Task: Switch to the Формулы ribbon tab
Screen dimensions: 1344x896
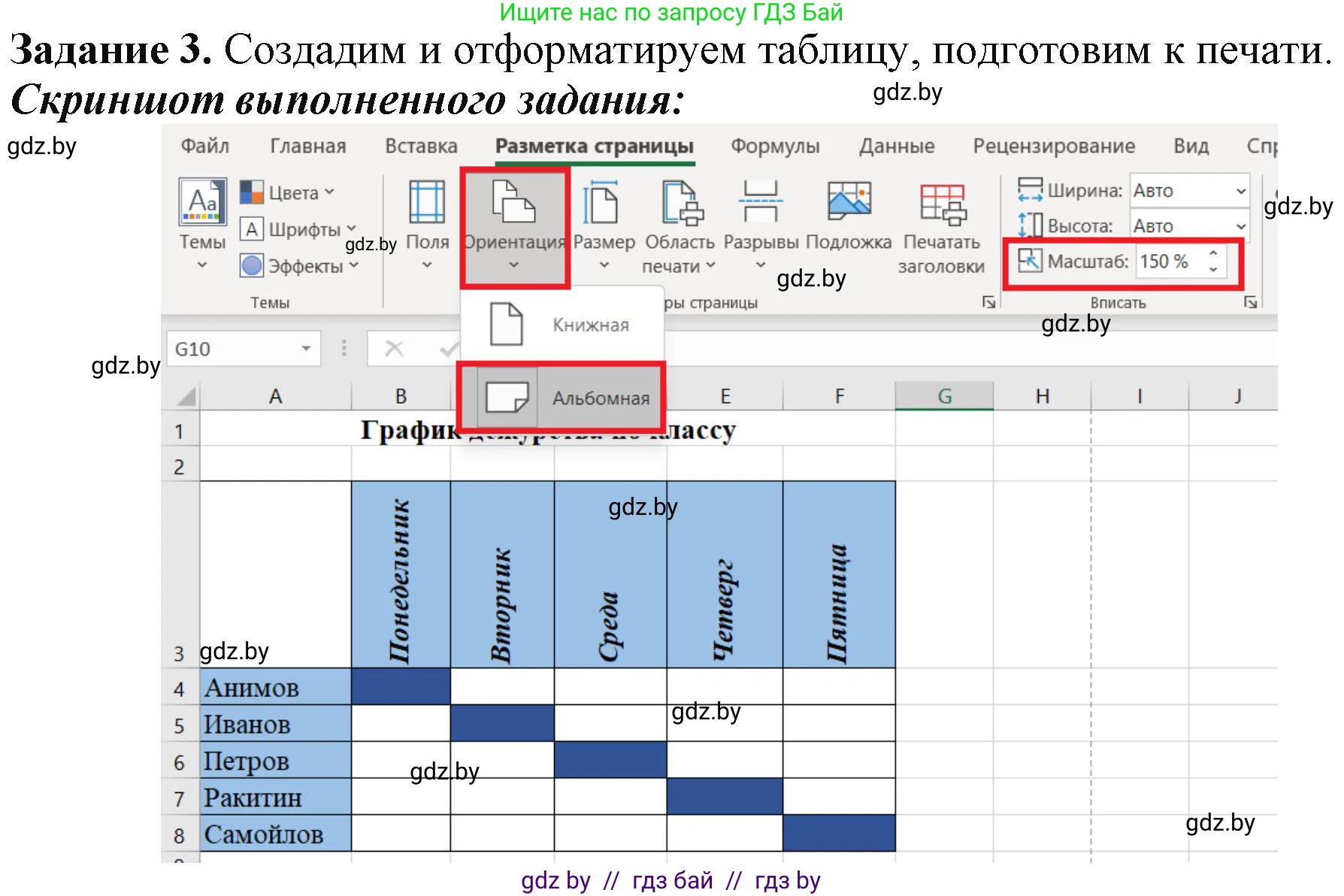Action: tap(775, 146)
